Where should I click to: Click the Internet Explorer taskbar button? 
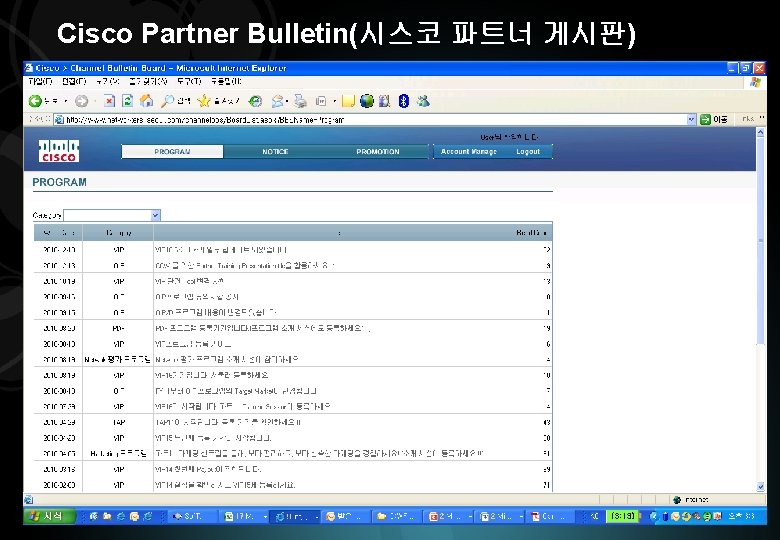click(295, 517)
